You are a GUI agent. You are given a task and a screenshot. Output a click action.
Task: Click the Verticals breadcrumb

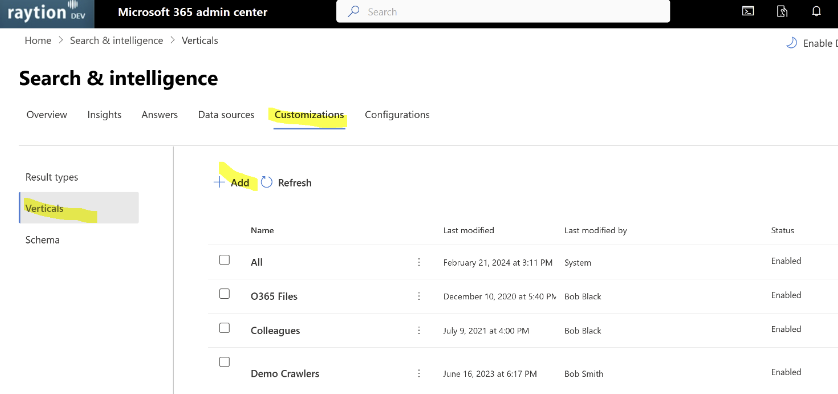tap(200, 41)
